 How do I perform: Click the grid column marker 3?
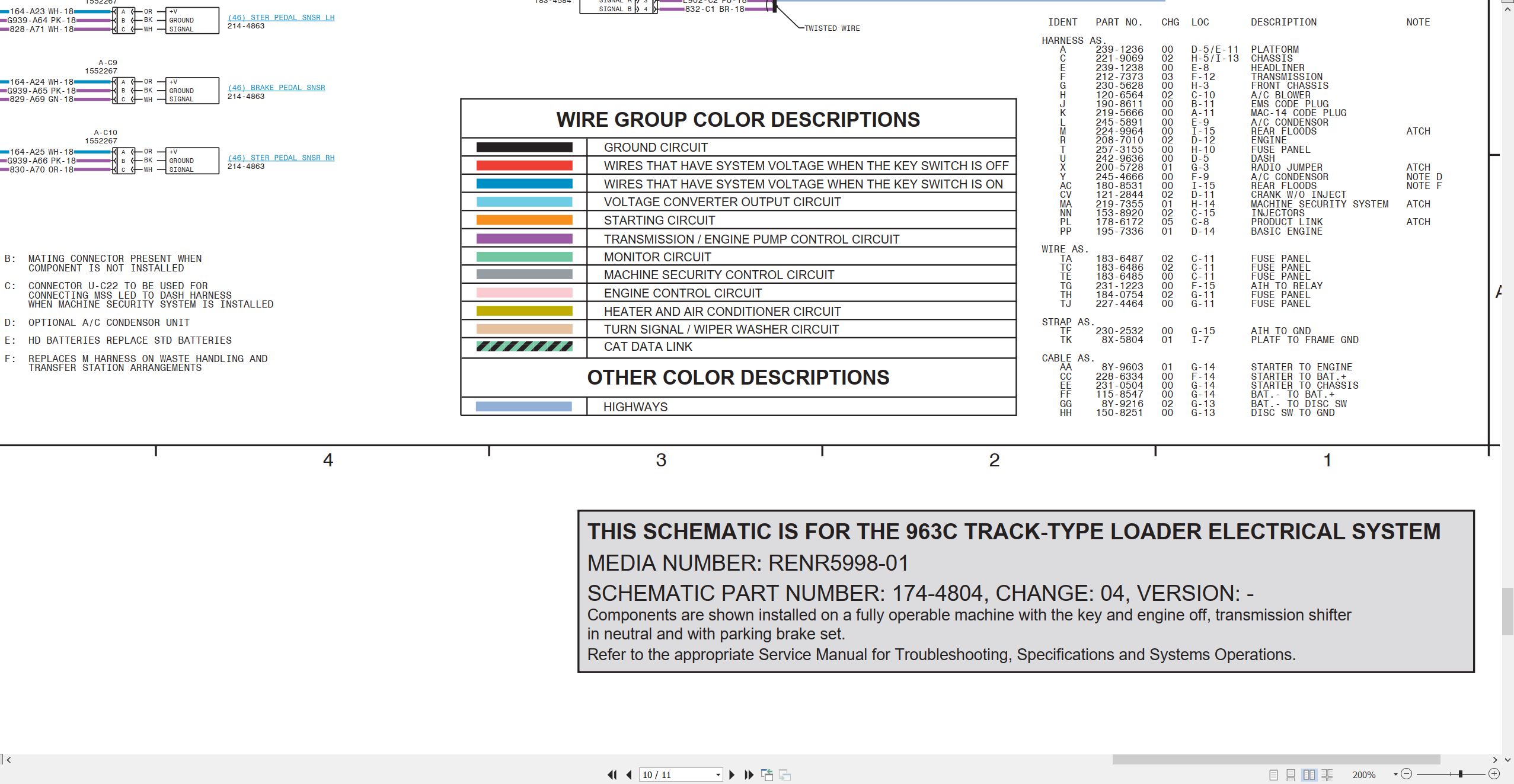[x=661, y=460]
